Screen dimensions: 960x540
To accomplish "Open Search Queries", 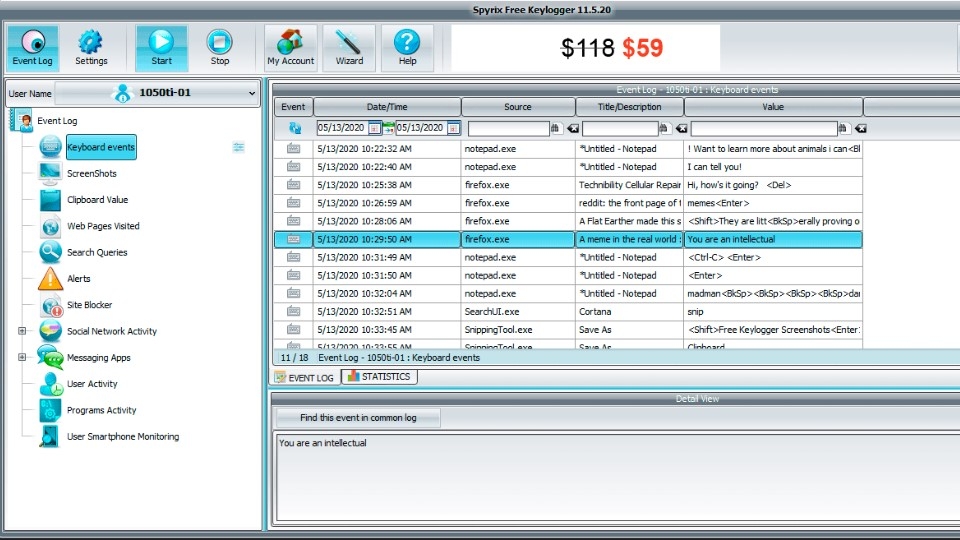I will (x=97, y=252).
